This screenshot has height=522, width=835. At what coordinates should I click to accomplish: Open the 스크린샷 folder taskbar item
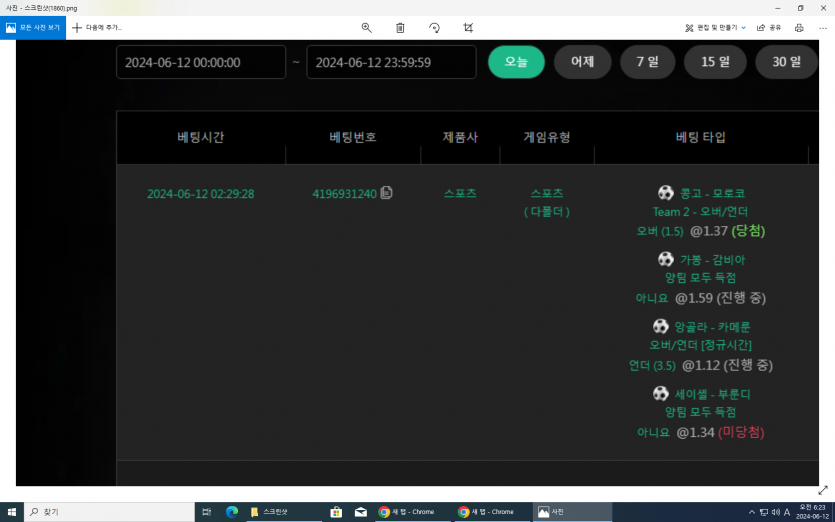(x=283, y=512)
